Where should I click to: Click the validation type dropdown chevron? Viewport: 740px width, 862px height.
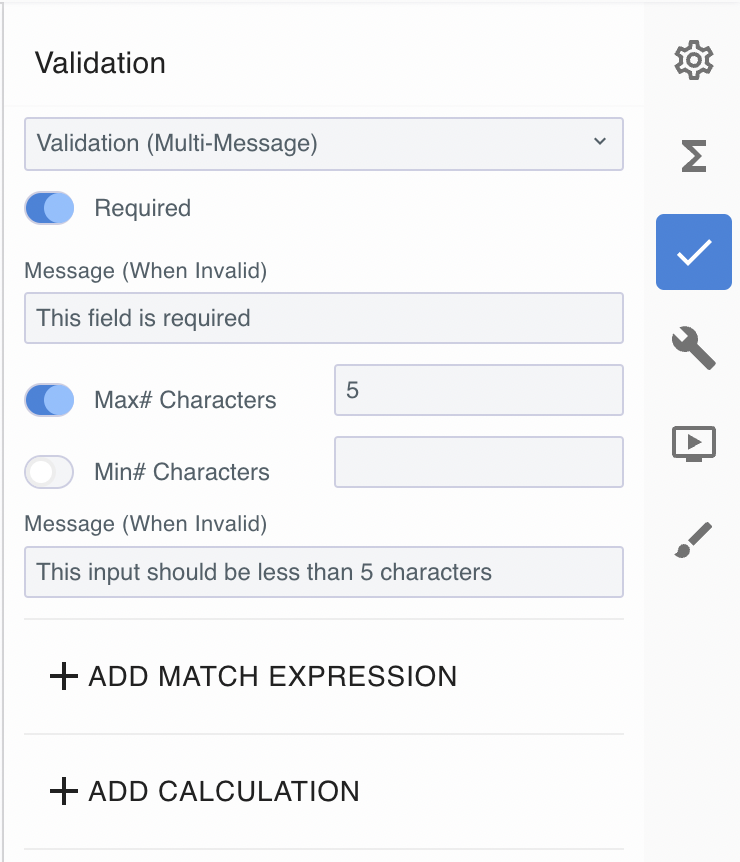click(x=600, y=142)
